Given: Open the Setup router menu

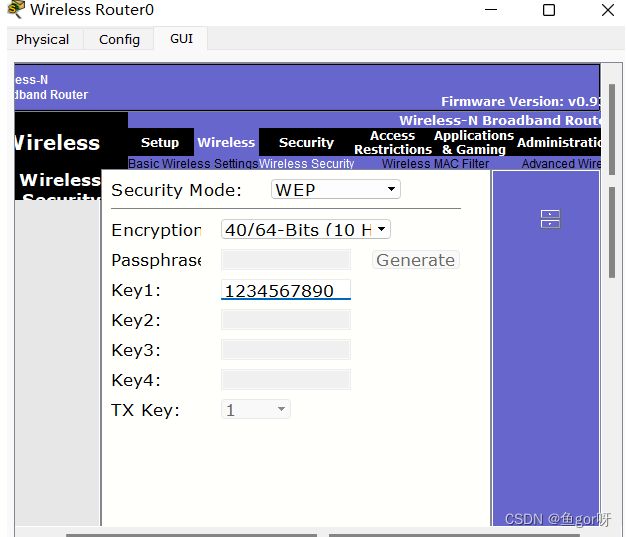Looking at the screenshot, I should (x=160, y=142).
